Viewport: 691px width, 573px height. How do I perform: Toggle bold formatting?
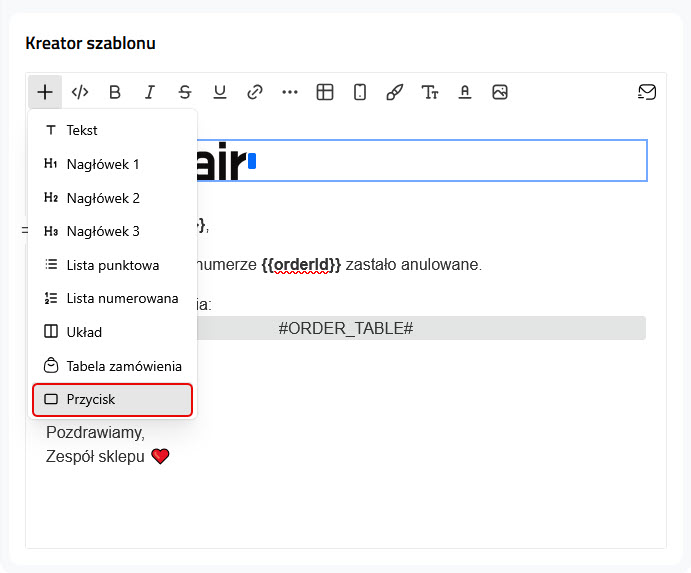tap(115, 92)
